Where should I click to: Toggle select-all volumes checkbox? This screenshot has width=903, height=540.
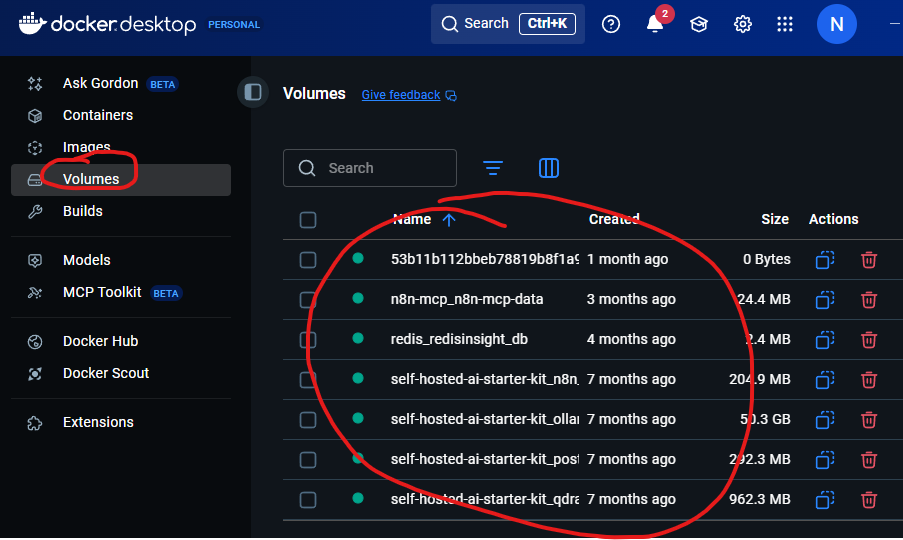[x=308, y=220]
